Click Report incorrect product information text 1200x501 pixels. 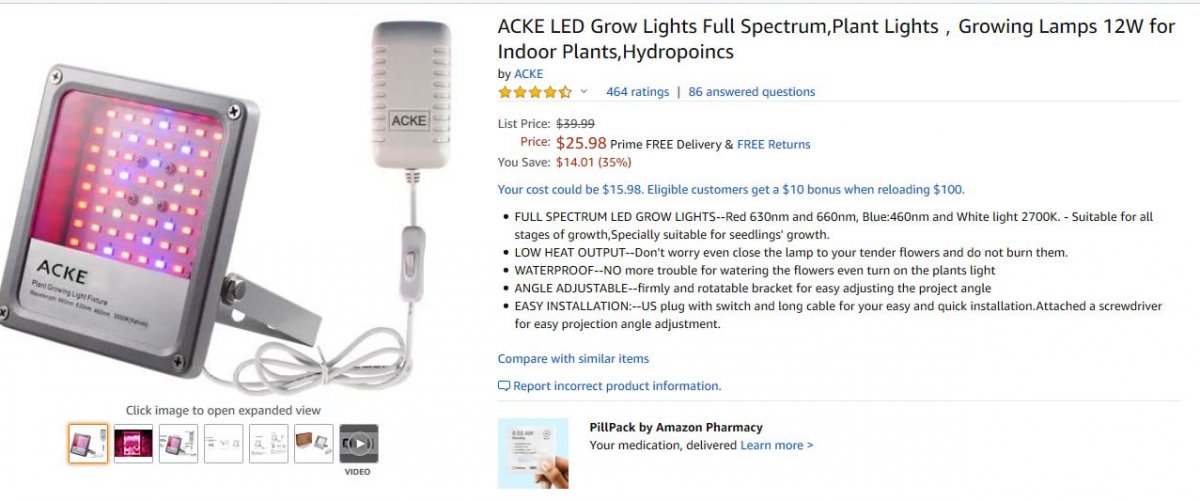click(x=617, y=386)
